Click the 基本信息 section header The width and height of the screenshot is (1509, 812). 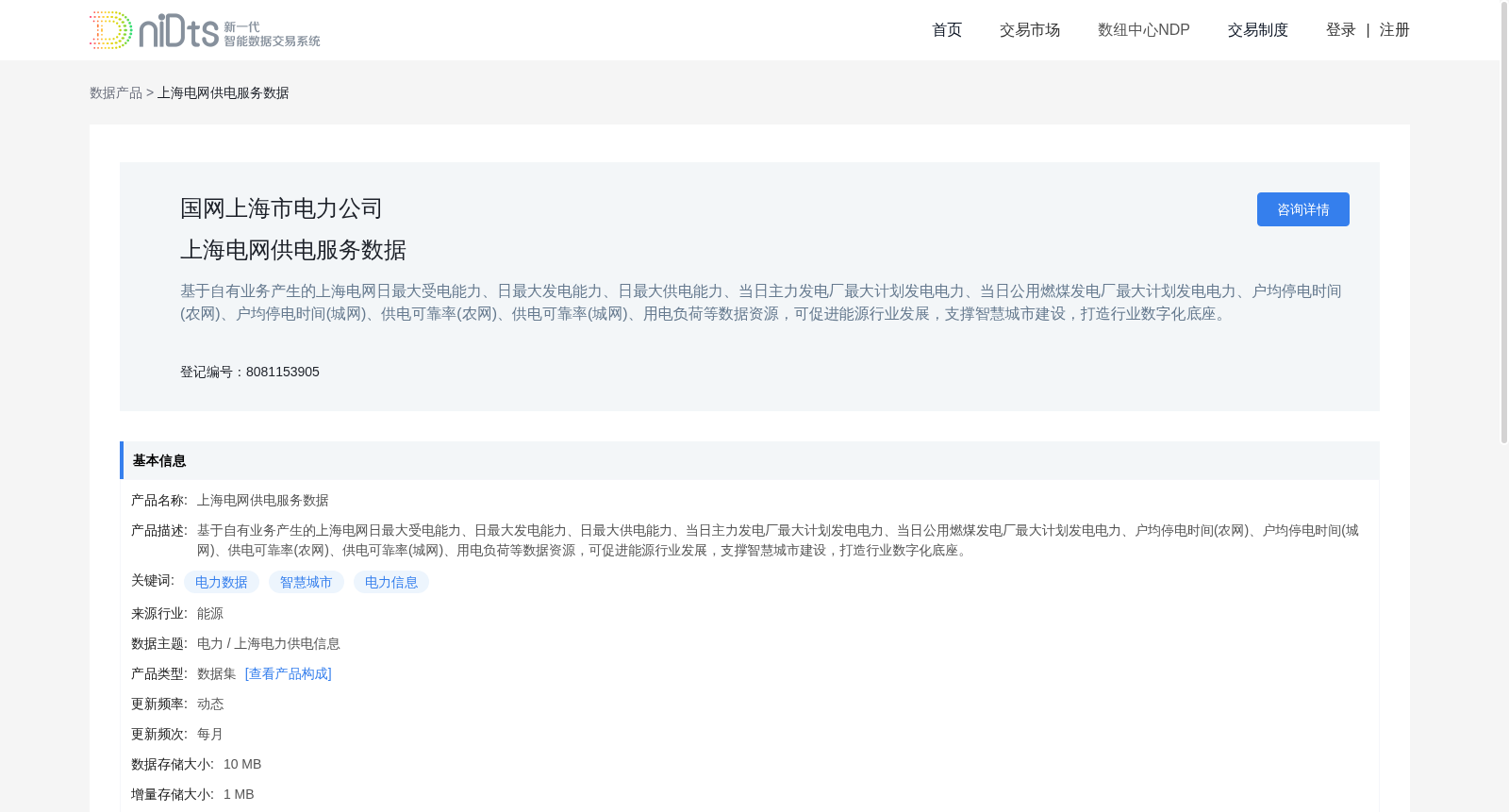(750, 460)
